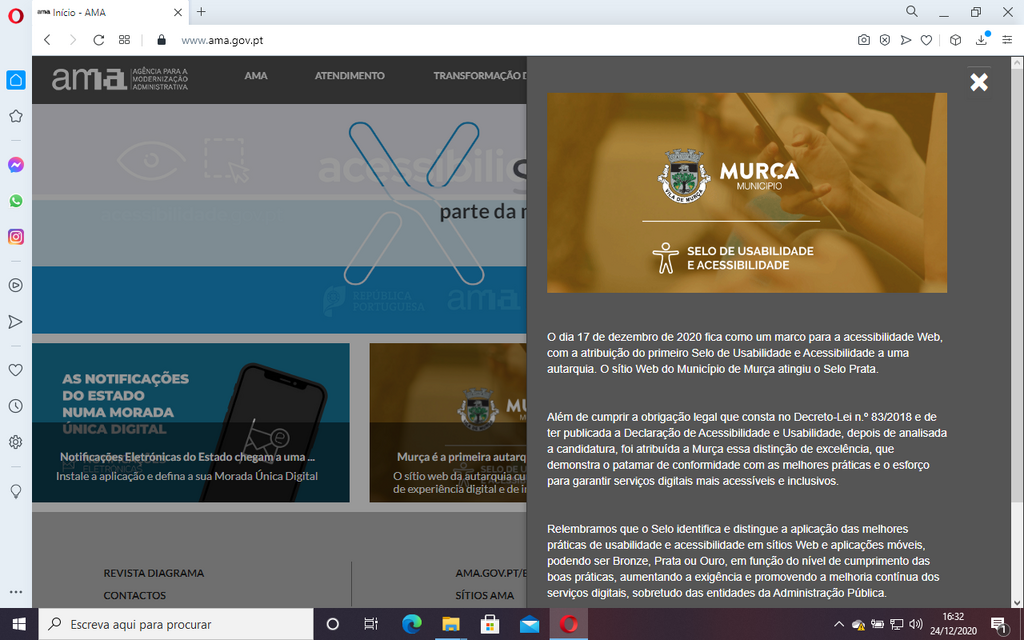Take a snapshot with camera icon

[863, 40]
